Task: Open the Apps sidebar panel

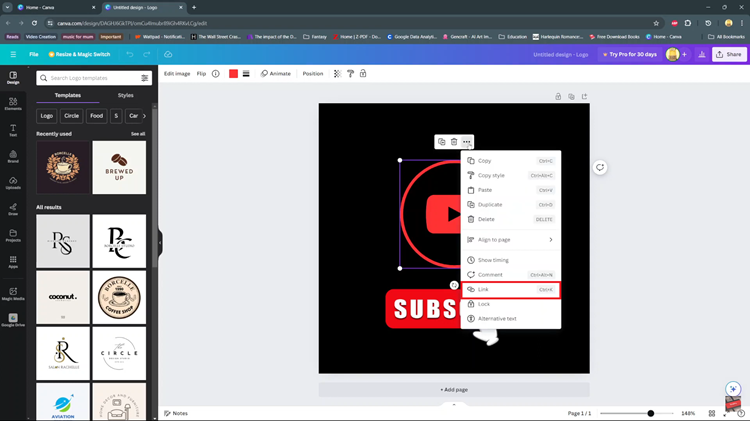Action: [x=13, y=262]
